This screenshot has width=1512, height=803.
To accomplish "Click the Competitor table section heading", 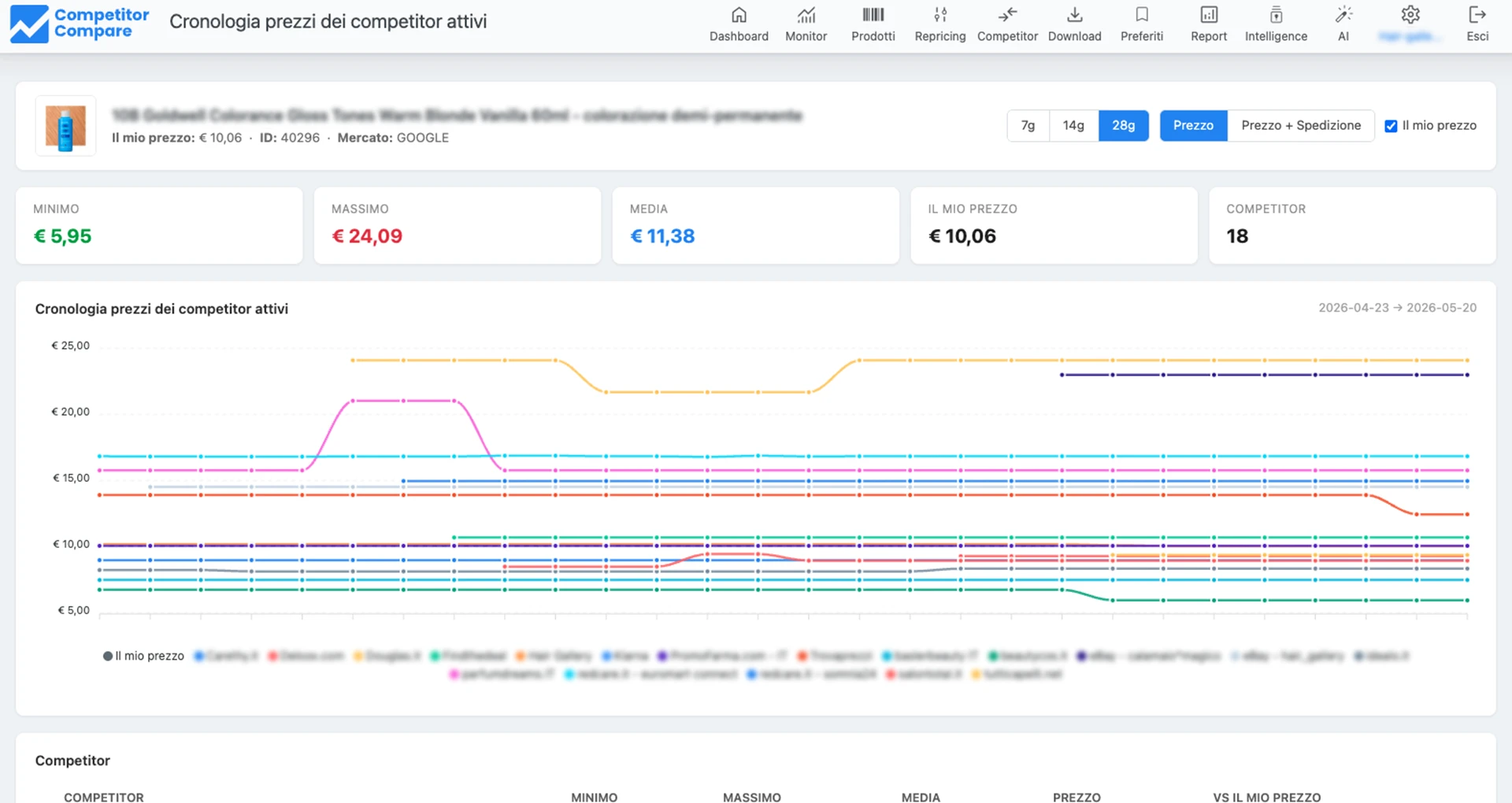I will pos(72,760).
